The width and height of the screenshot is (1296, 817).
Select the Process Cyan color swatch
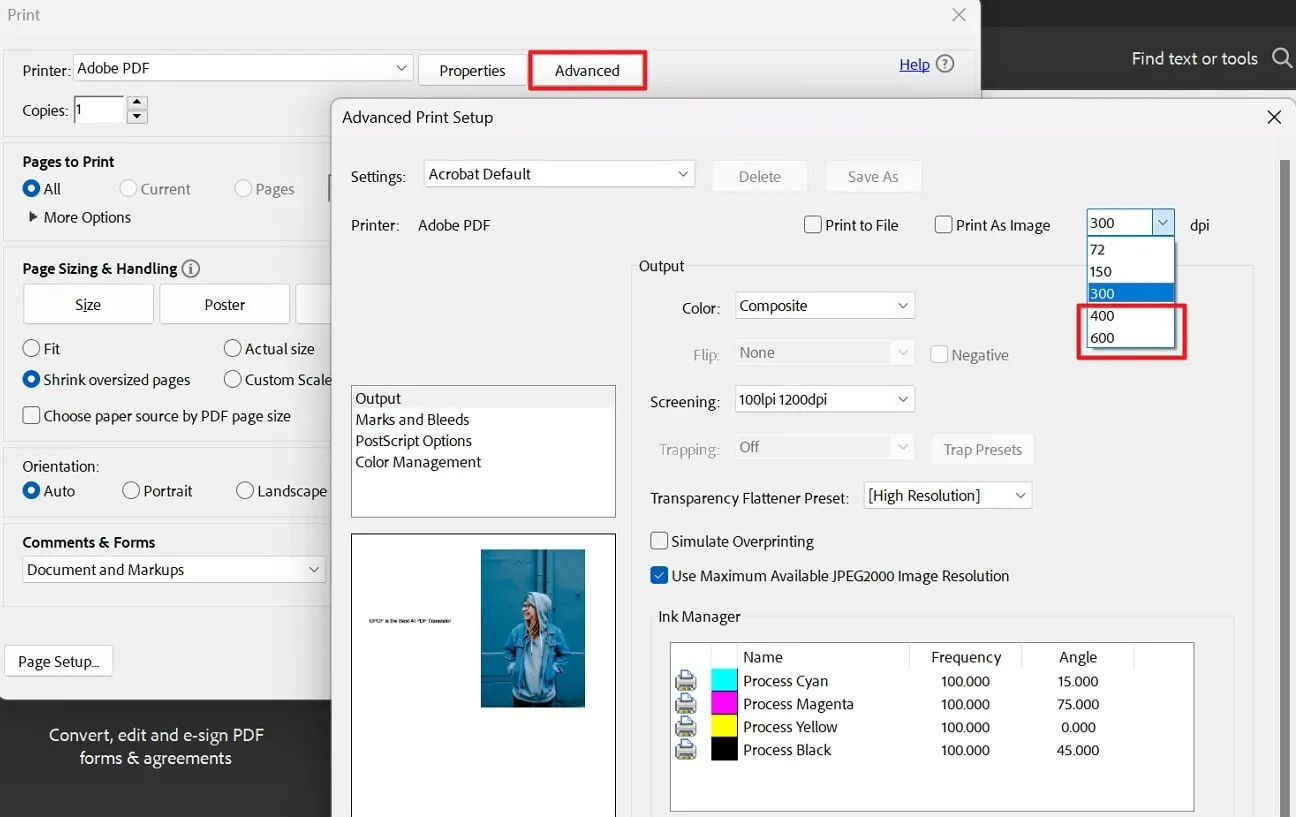pyautogui.click(x=723, y=681)
